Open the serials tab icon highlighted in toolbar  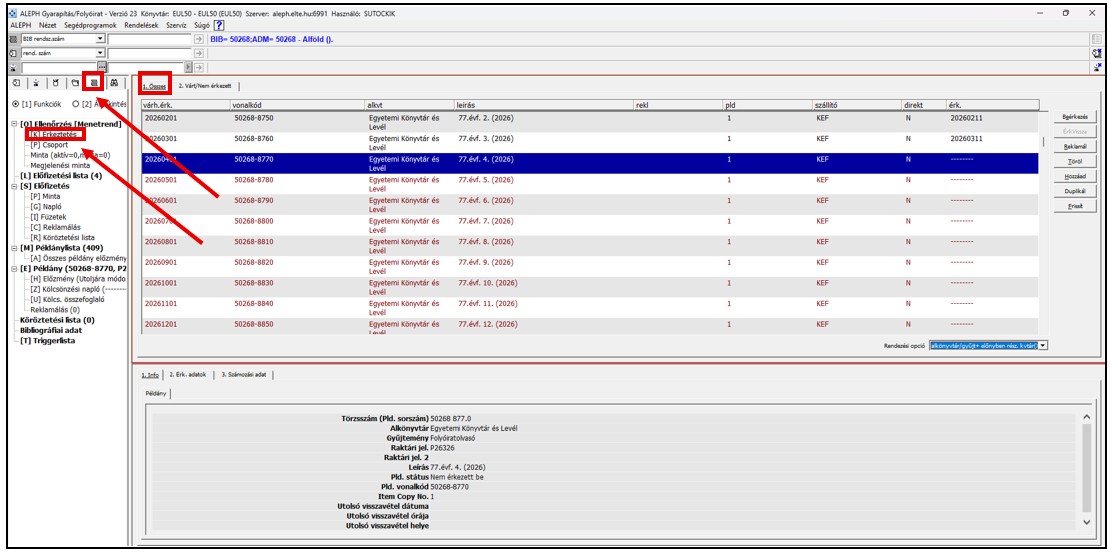coord(94,83)
